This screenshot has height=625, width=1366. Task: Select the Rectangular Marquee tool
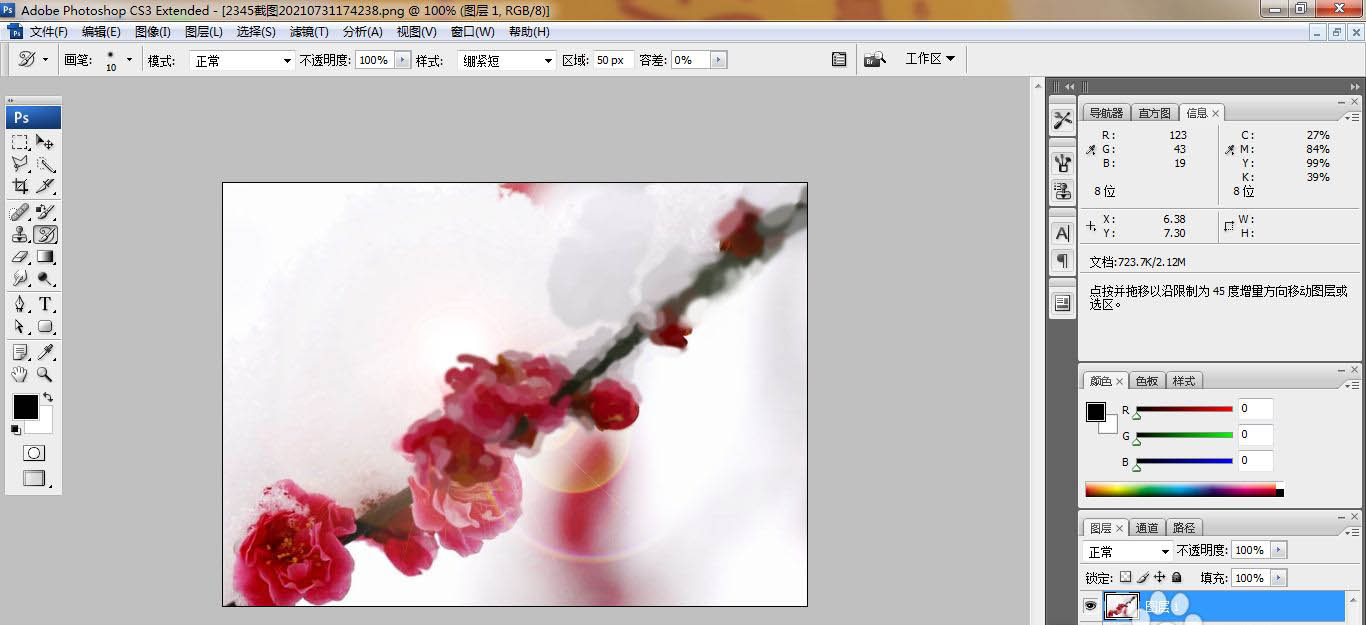(x=20, y=142)
